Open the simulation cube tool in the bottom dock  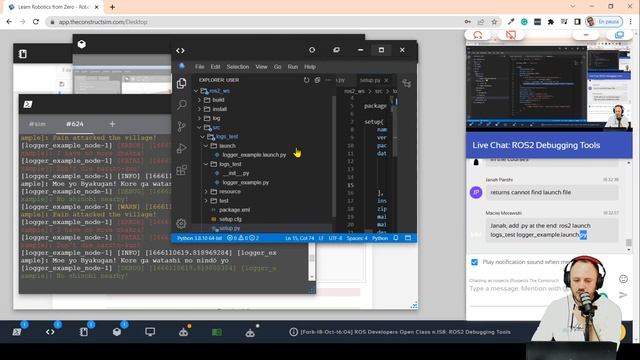117,332
